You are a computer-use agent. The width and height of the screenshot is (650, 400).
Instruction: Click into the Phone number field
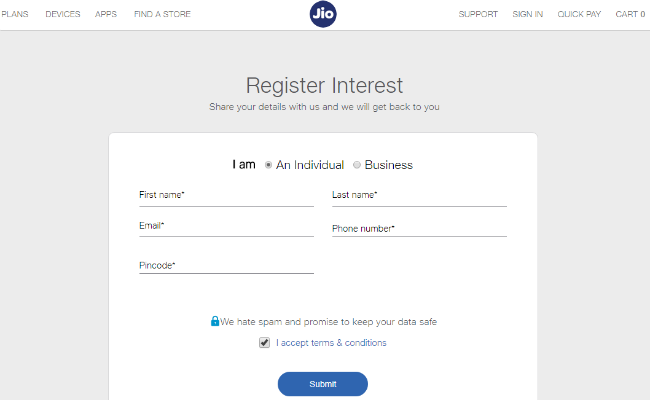point(419,228)
